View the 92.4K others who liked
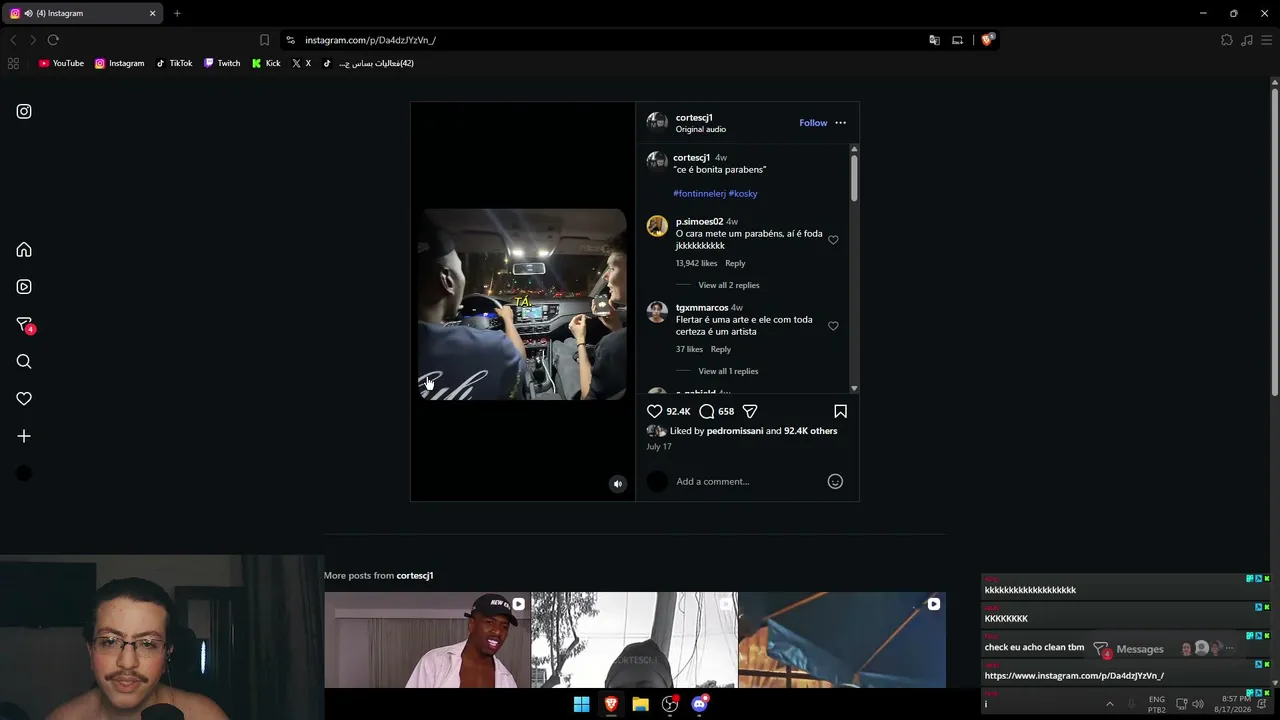1280x720 pixels. pos(811,431)
